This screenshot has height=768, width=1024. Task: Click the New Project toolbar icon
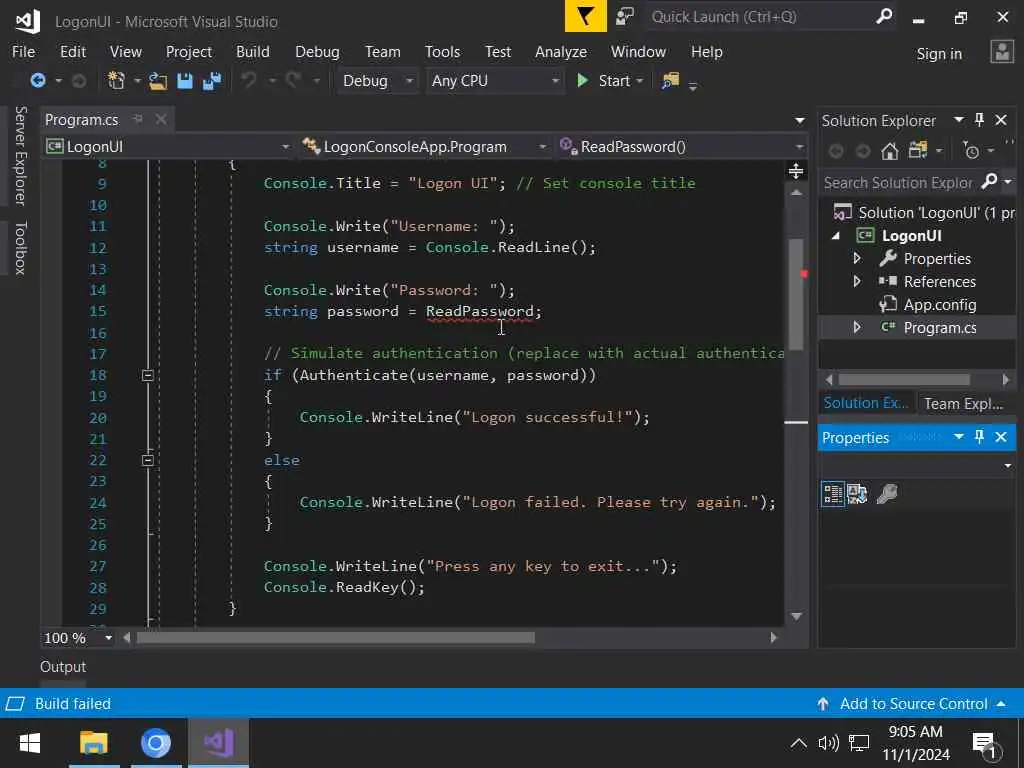pyautogui.click(x=116, y=80)
